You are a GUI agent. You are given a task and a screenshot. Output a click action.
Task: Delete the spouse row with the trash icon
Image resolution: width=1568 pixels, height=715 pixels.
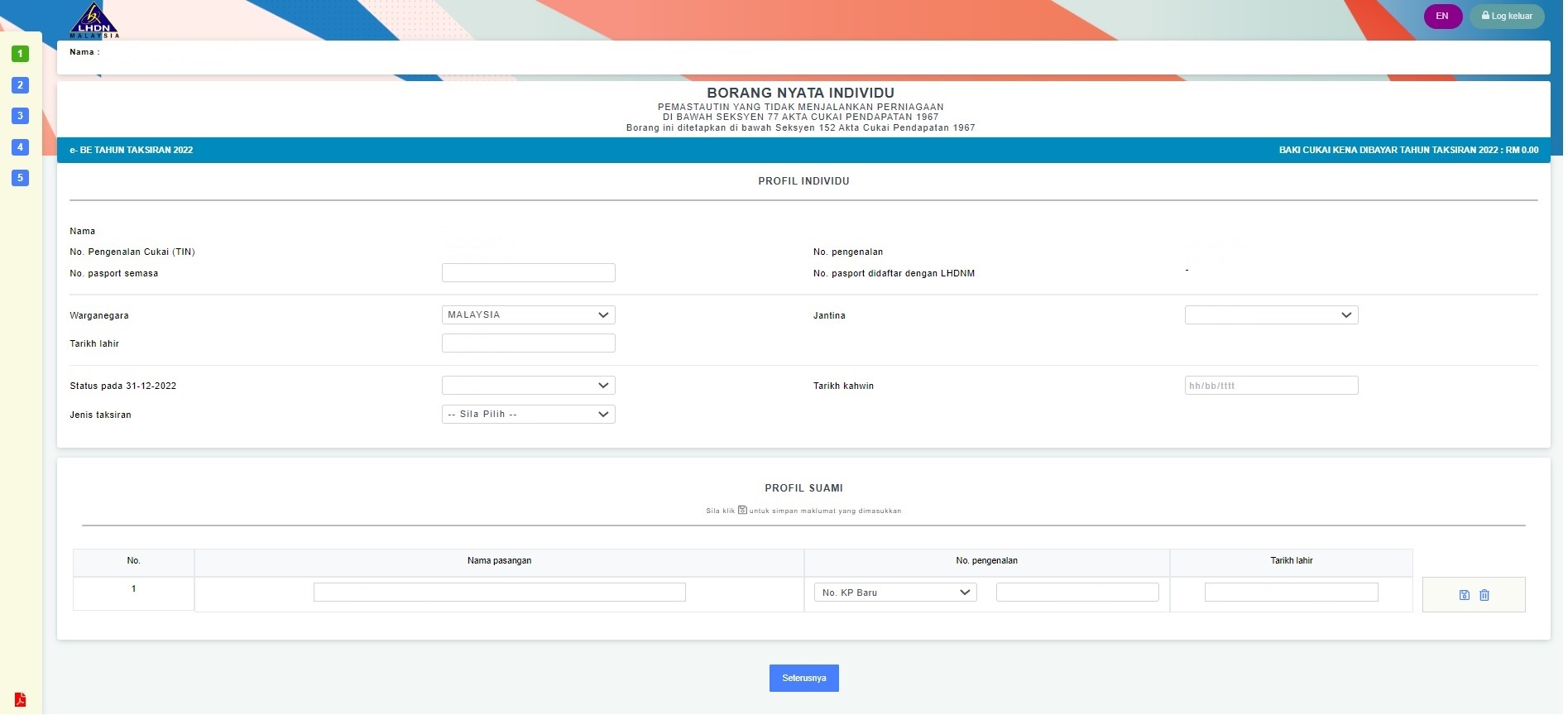1484,595
